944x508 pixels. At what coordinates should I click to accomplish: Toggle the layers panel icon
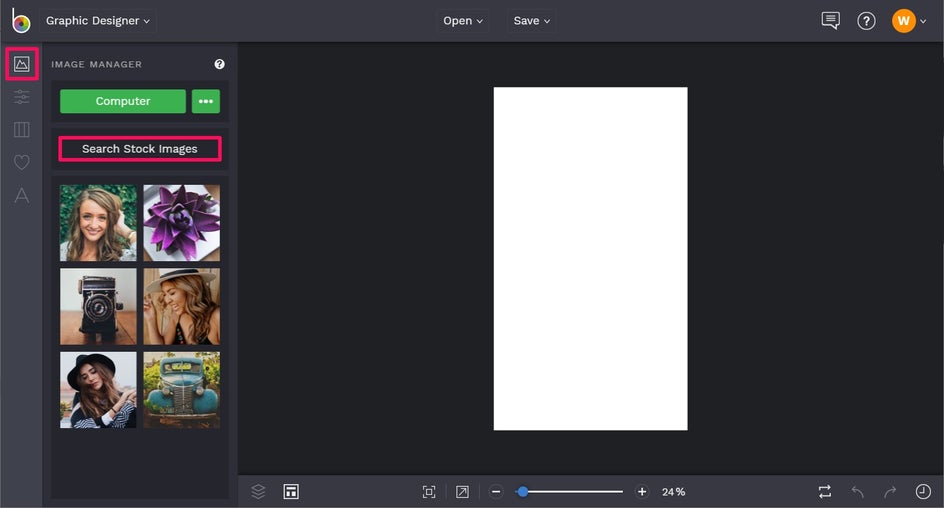pos(258,491)
